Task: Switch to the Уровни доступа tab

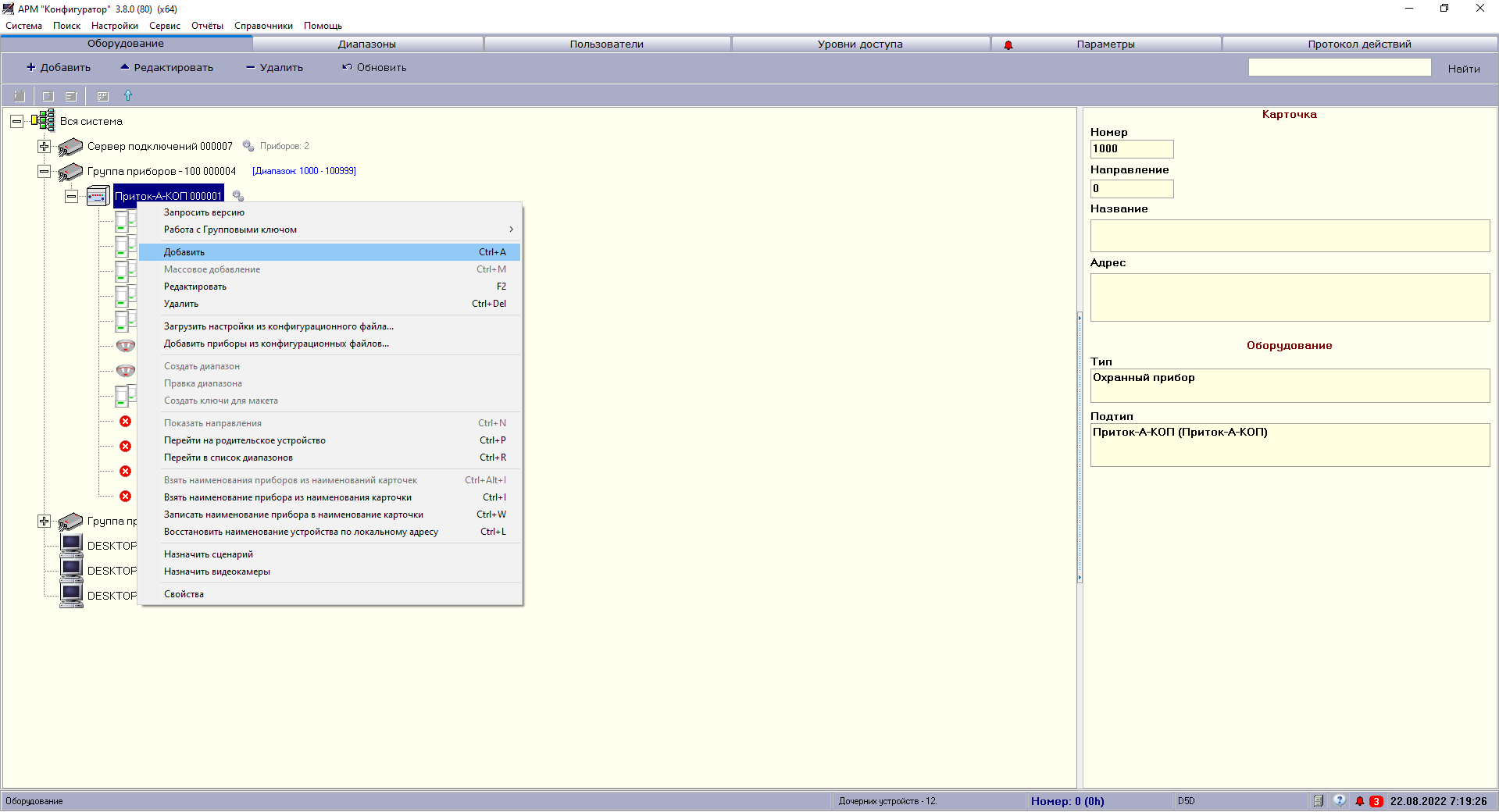Action: click(860, 45)
